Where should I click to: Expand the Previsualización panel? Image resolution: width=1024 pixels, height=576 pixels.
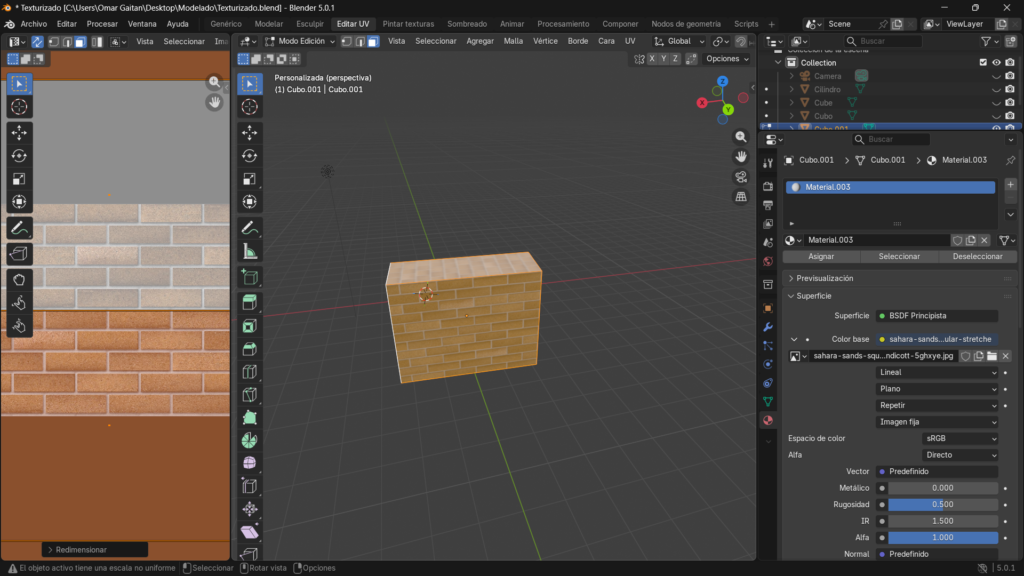824,278
